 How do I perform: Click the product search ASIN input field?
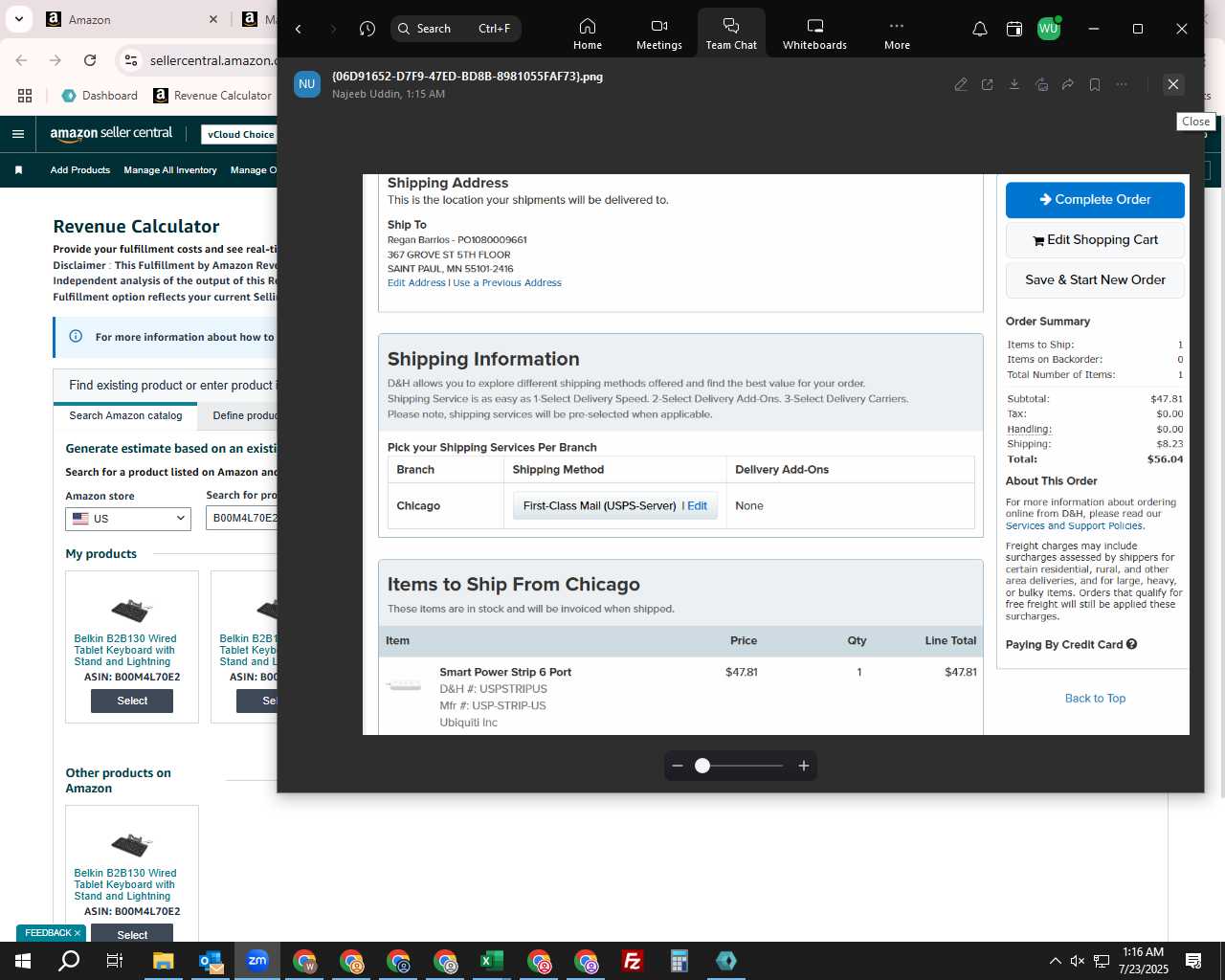[241, 518]
